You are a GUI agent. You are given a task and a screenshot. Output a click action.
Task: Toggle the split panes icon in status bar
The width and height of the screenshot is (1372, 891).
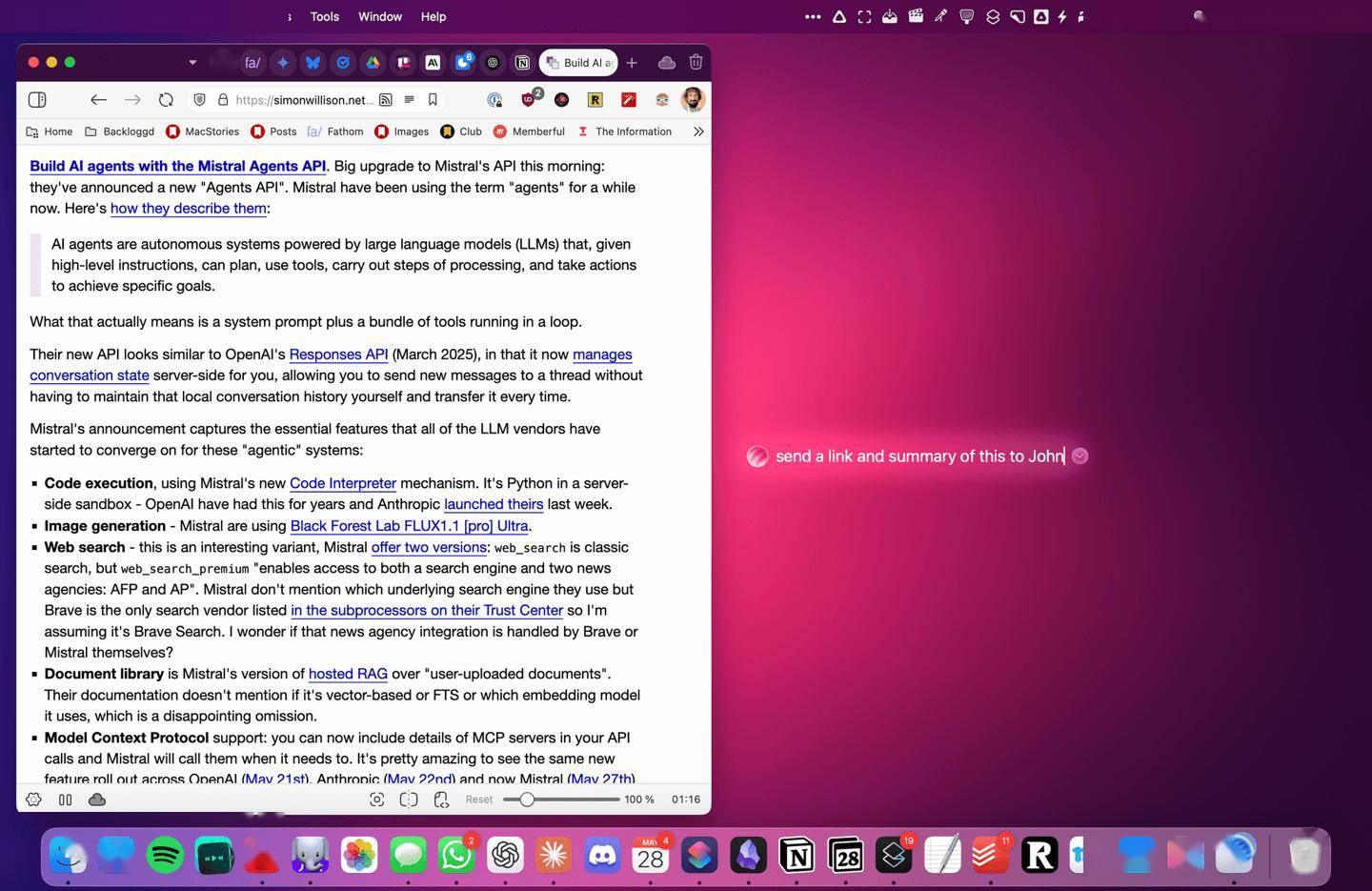[x=66, y=800]
